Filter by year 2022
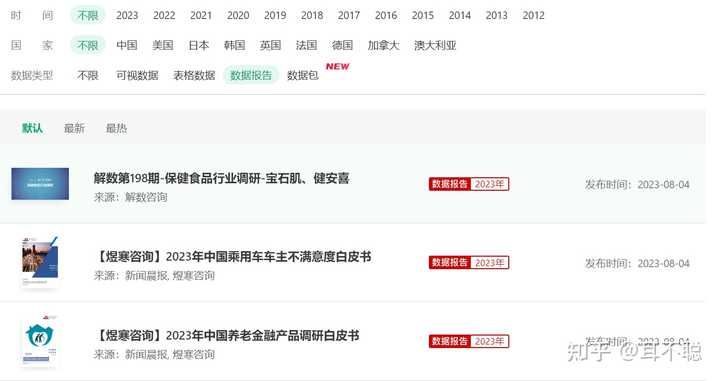This screenshot has width=720, height=381. tap(164, 15)
